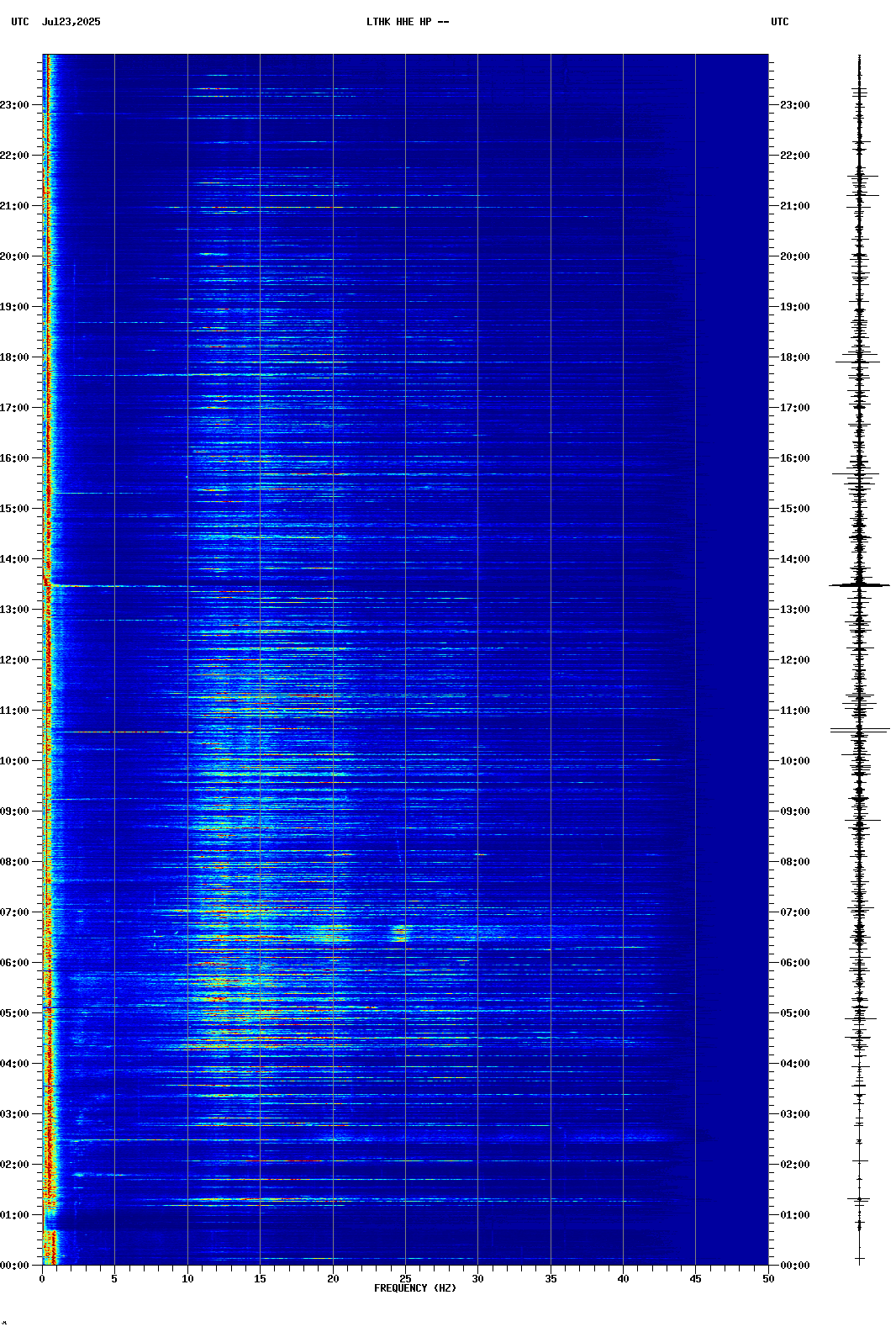Click the 00:00 label on right axis
Viewport: 896px width, 1332px height.
(795, 1266)
